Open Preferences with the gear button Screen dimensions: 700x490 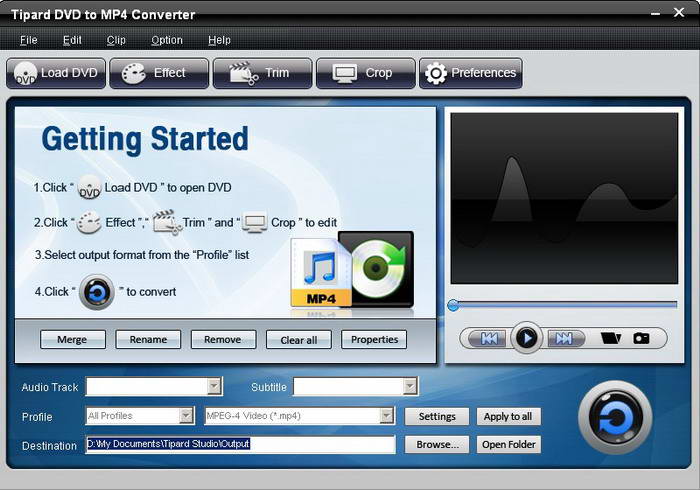pyautogui.click(x=471, y=73)
